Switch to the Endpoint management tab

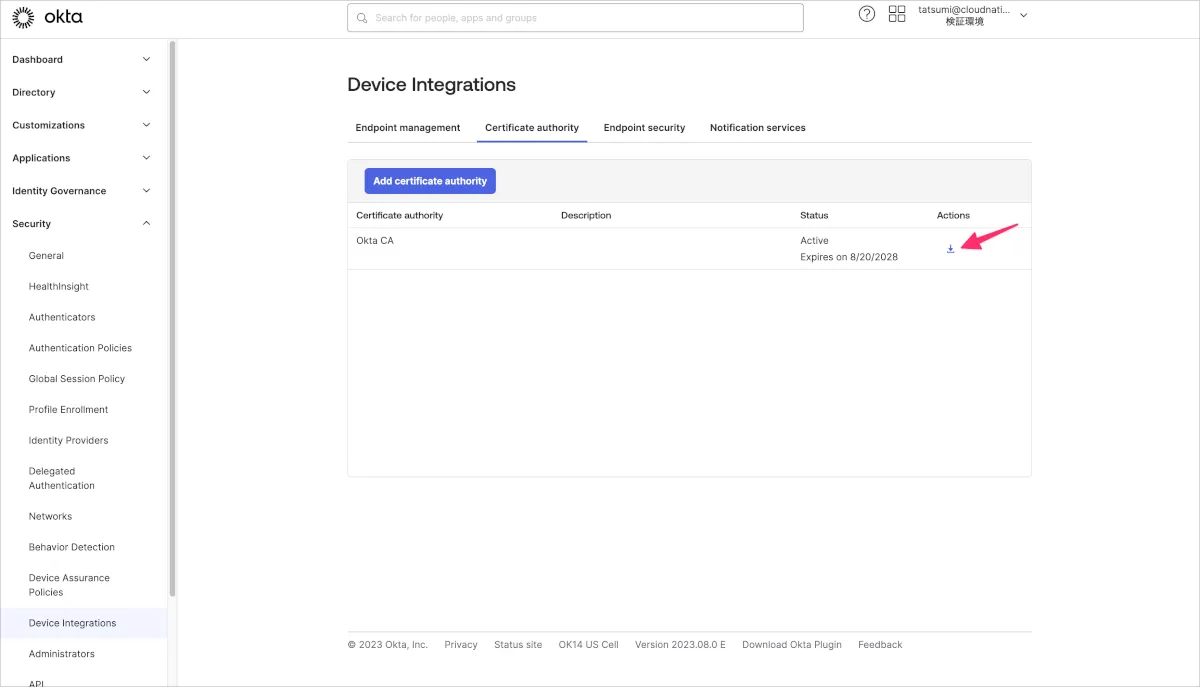(408, 128)
